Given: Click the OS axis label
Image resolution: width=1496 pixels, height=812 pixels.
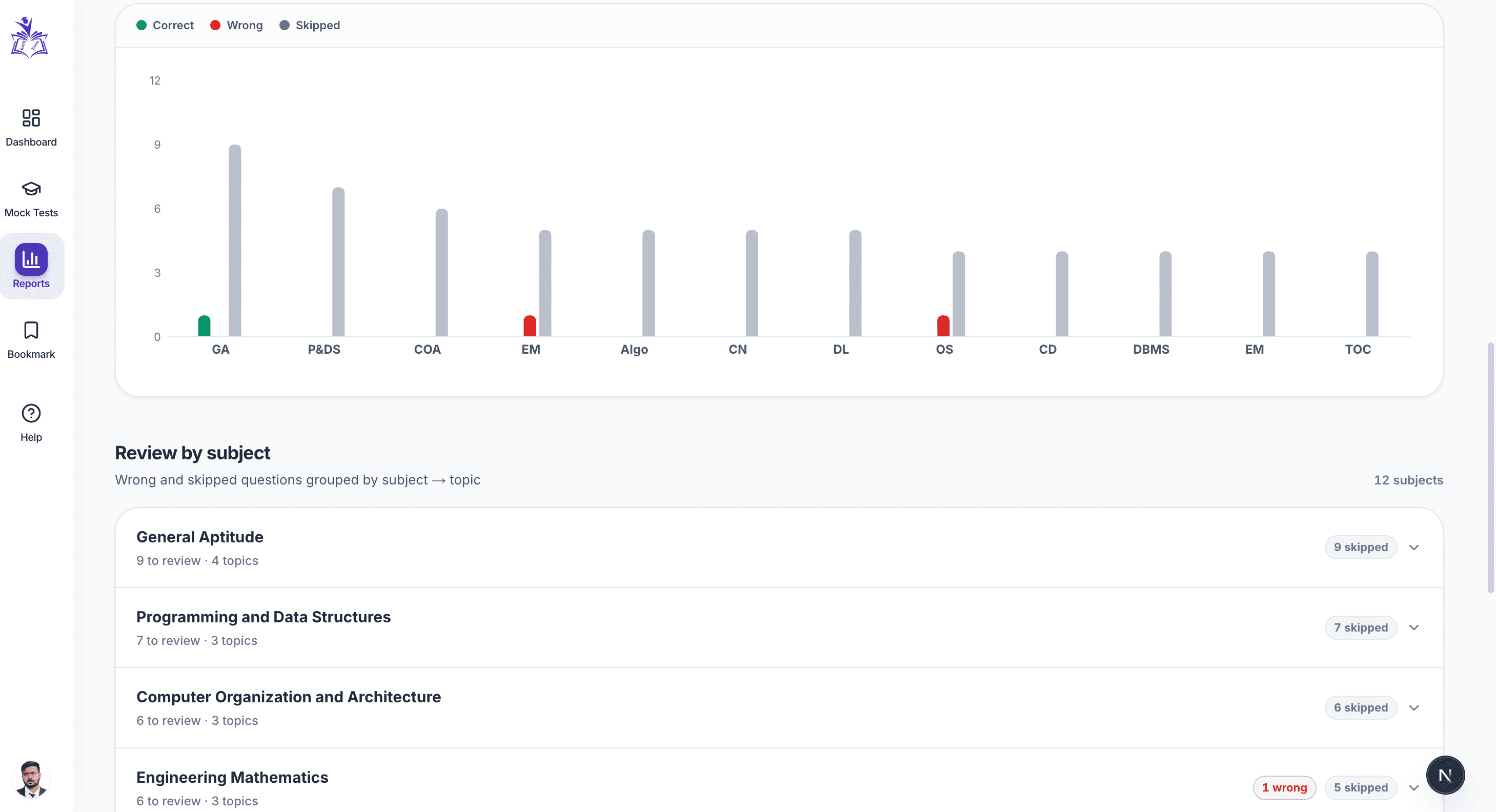Looking at the screenshot, I should [x=944, y=349].
